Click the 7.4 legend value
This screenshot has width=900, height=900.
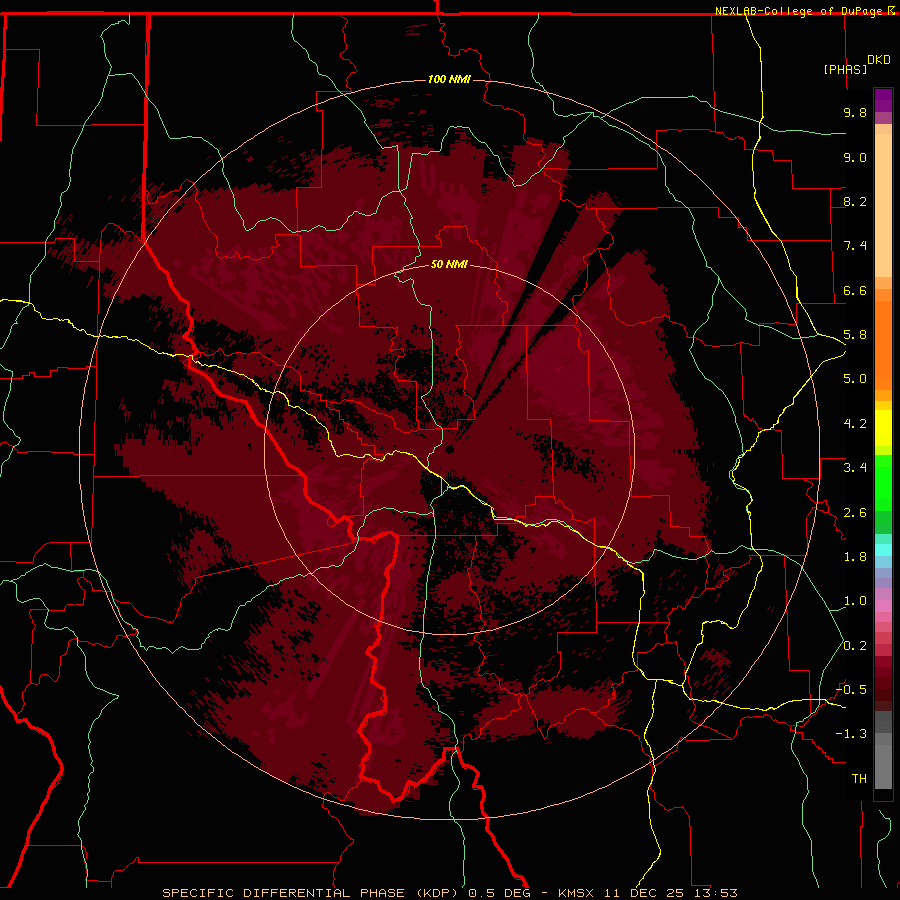pos(855,246)
